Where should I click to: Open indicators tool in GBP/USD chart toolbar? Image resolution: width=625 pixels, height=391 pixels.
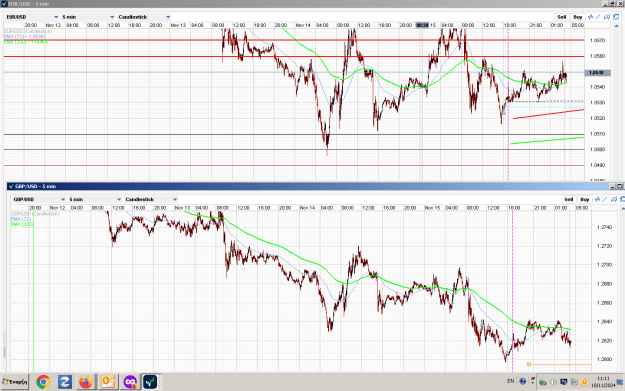pos(597,199)
